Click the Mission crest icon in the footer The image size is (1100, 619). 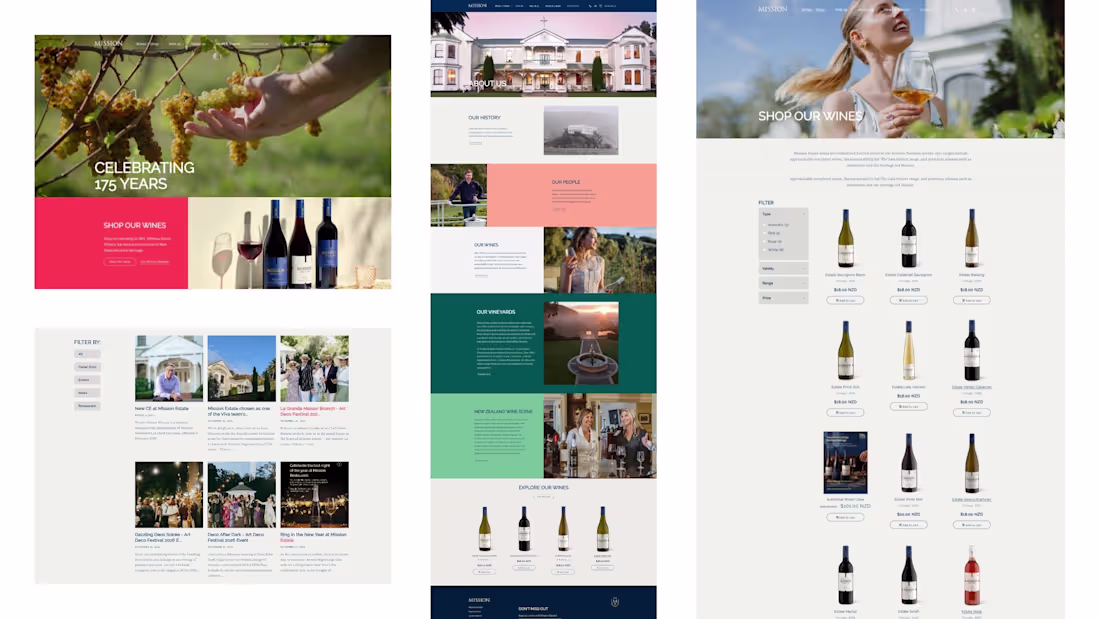[614, 601]
